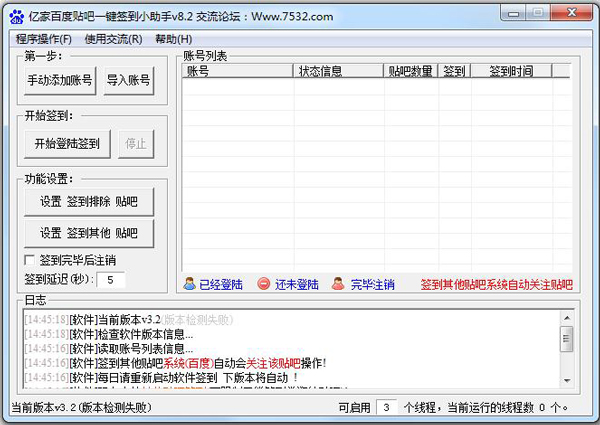
Task: Open the 使用交流(R) menu
Action: click(x=113, y=39)
